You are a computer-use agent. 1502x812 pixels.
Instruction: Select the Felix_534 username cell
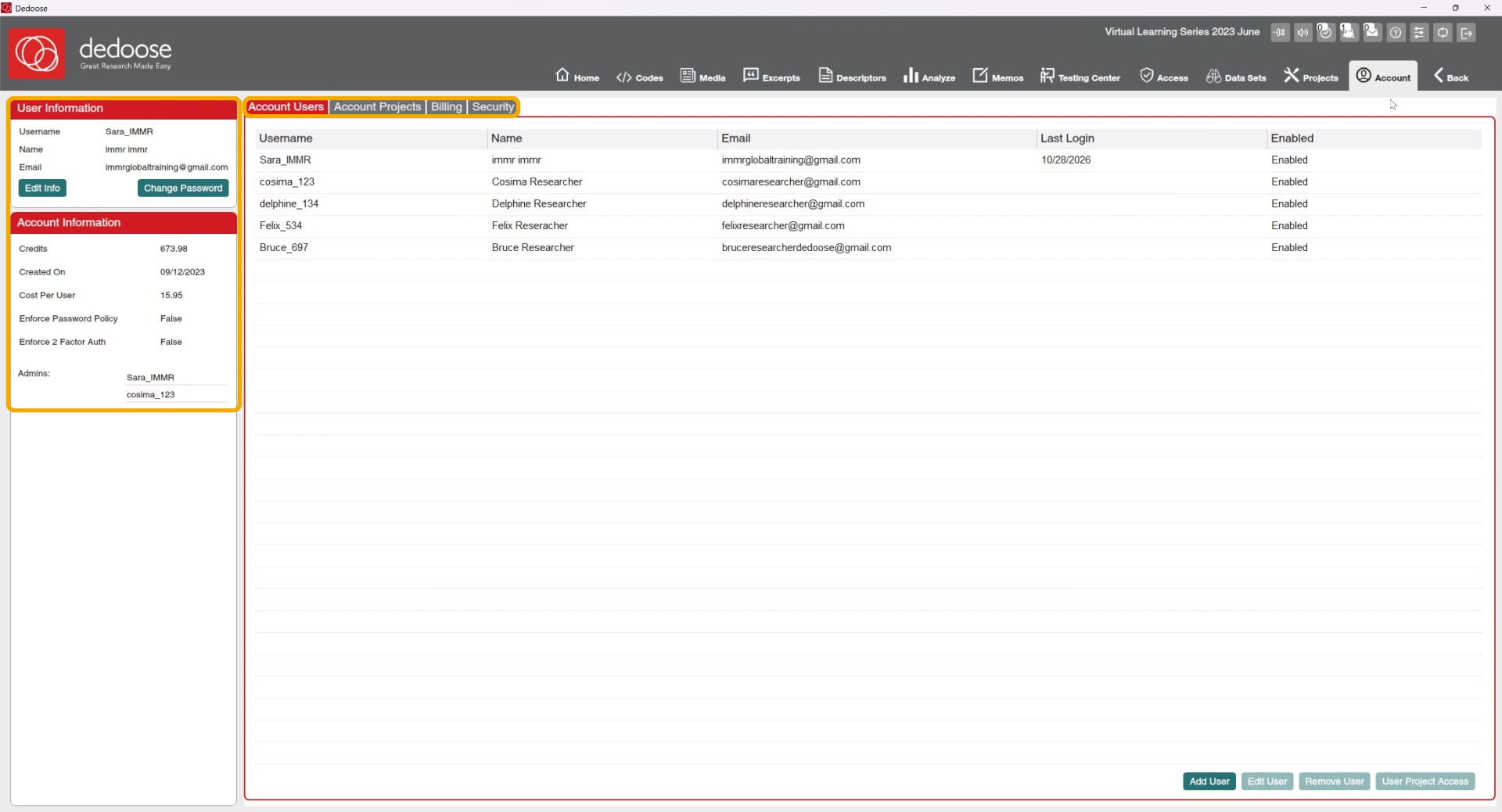[x=281, y=225]
